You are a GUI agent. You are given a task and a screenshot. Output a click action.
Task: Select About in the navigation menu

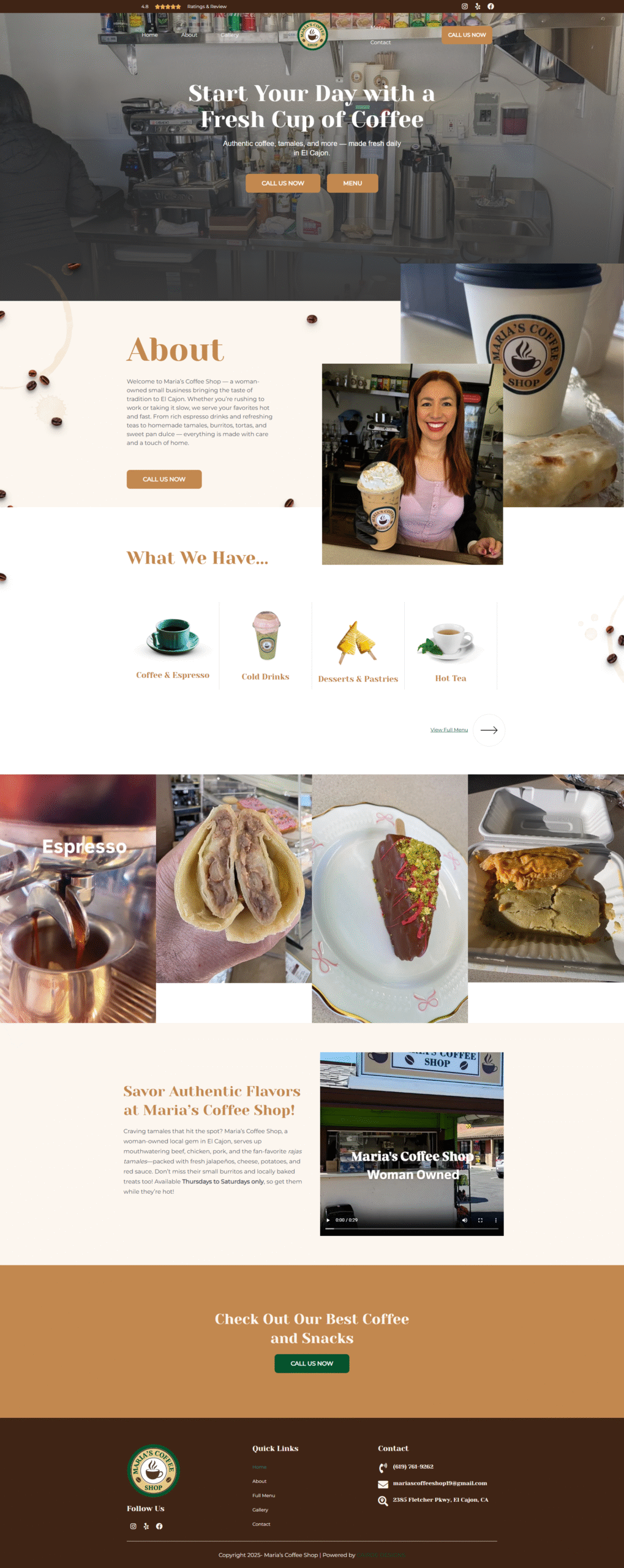point(189,35)
